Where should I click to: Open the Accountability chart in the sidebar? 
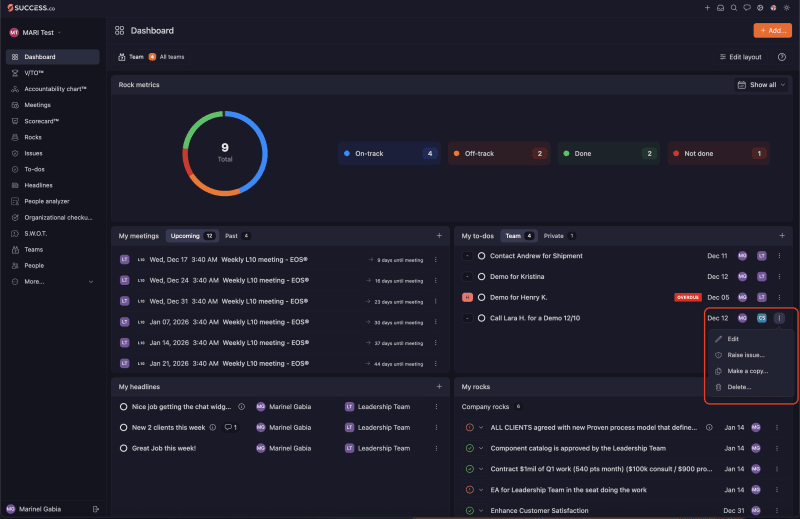click(55, 89)
